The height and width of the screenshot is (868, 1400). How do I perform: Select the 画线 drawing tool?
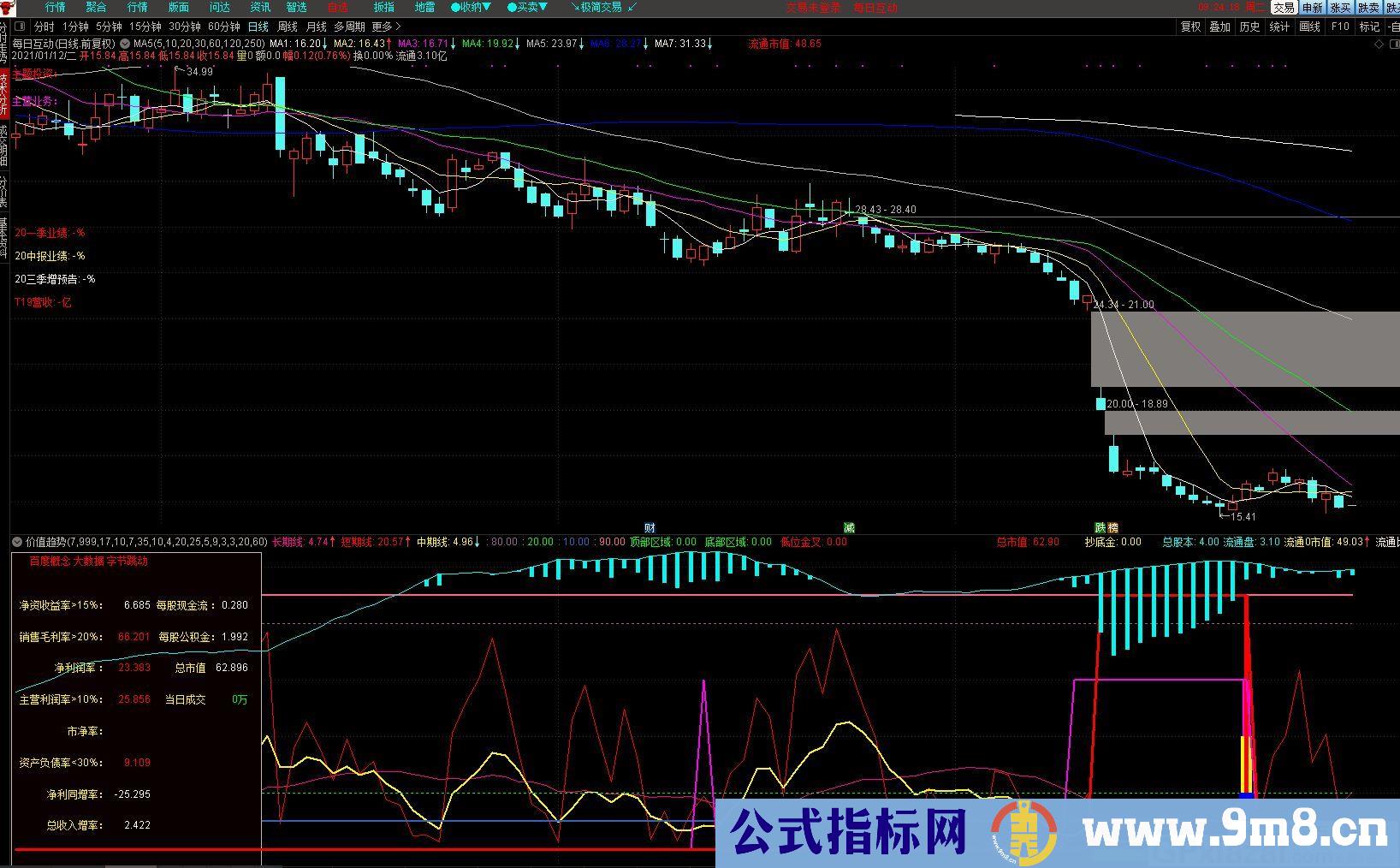click(x=1309, y=27)
